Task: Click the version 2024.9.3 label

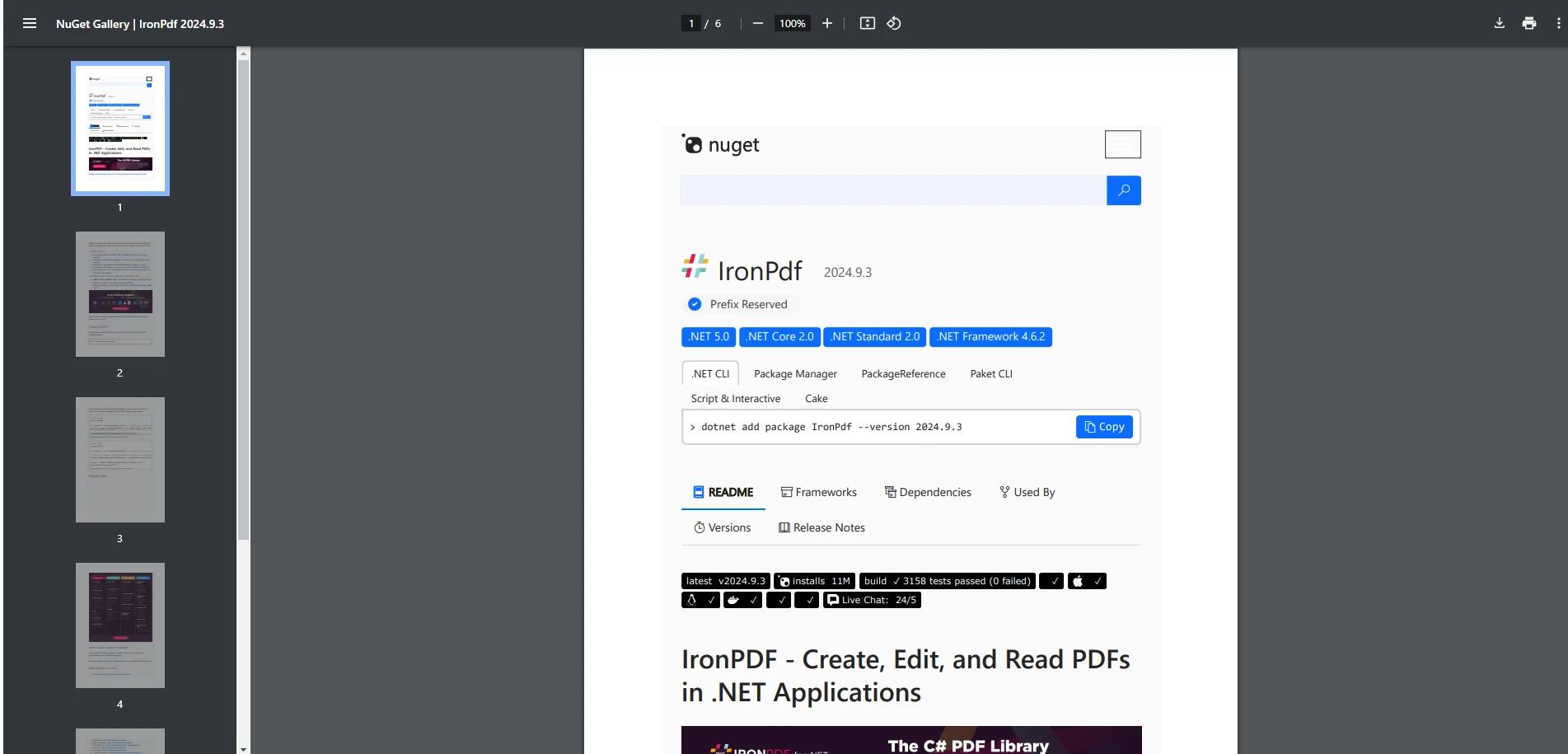Action: 848,273
